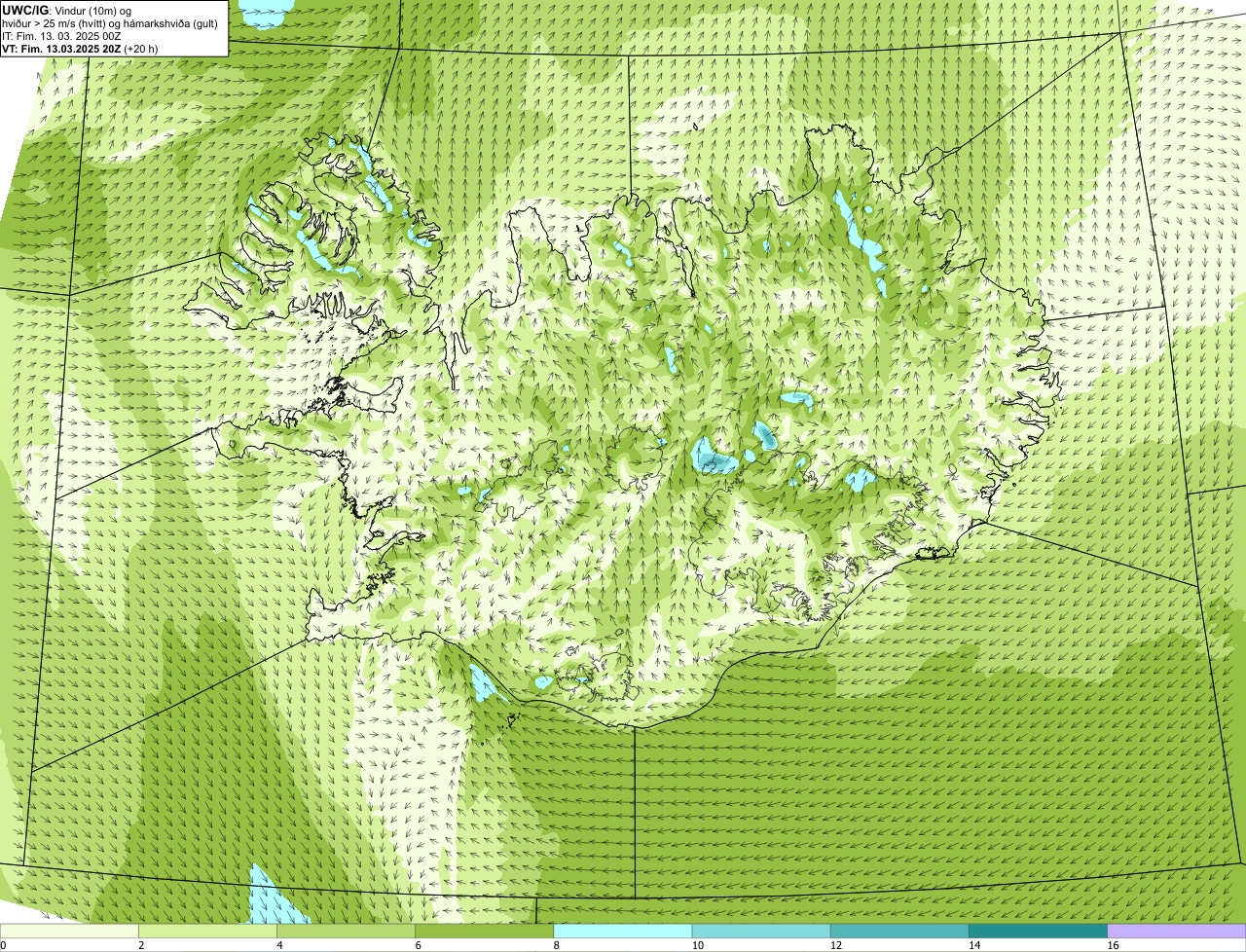Click the '10' label on the color scale
1246x952 pixels.
(697, 945)
